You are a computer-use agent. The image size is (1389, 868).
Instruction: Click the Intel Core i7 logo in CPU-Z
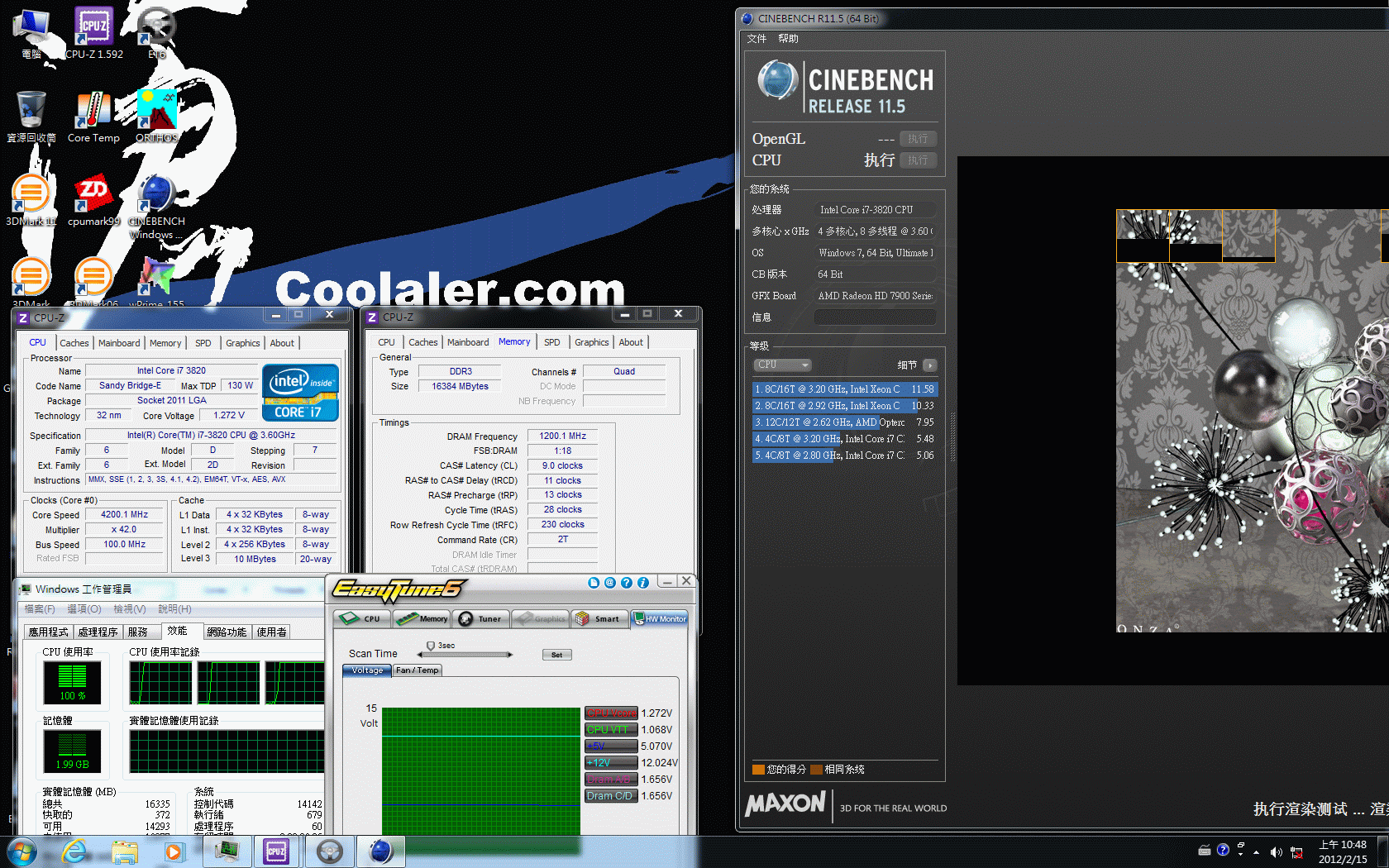pos(301,393)
